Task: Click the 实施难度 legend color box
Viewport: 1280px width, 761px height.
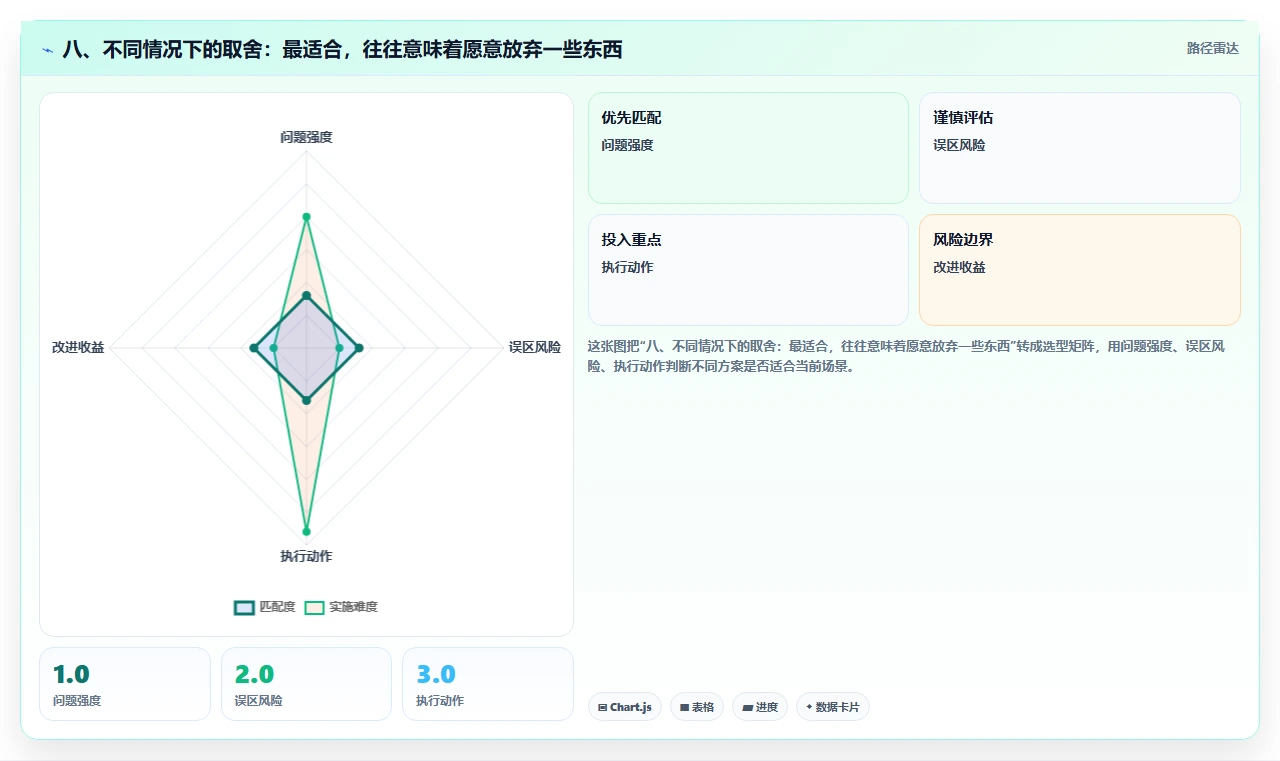Action: pyautogui.click(x=315, y=607)
